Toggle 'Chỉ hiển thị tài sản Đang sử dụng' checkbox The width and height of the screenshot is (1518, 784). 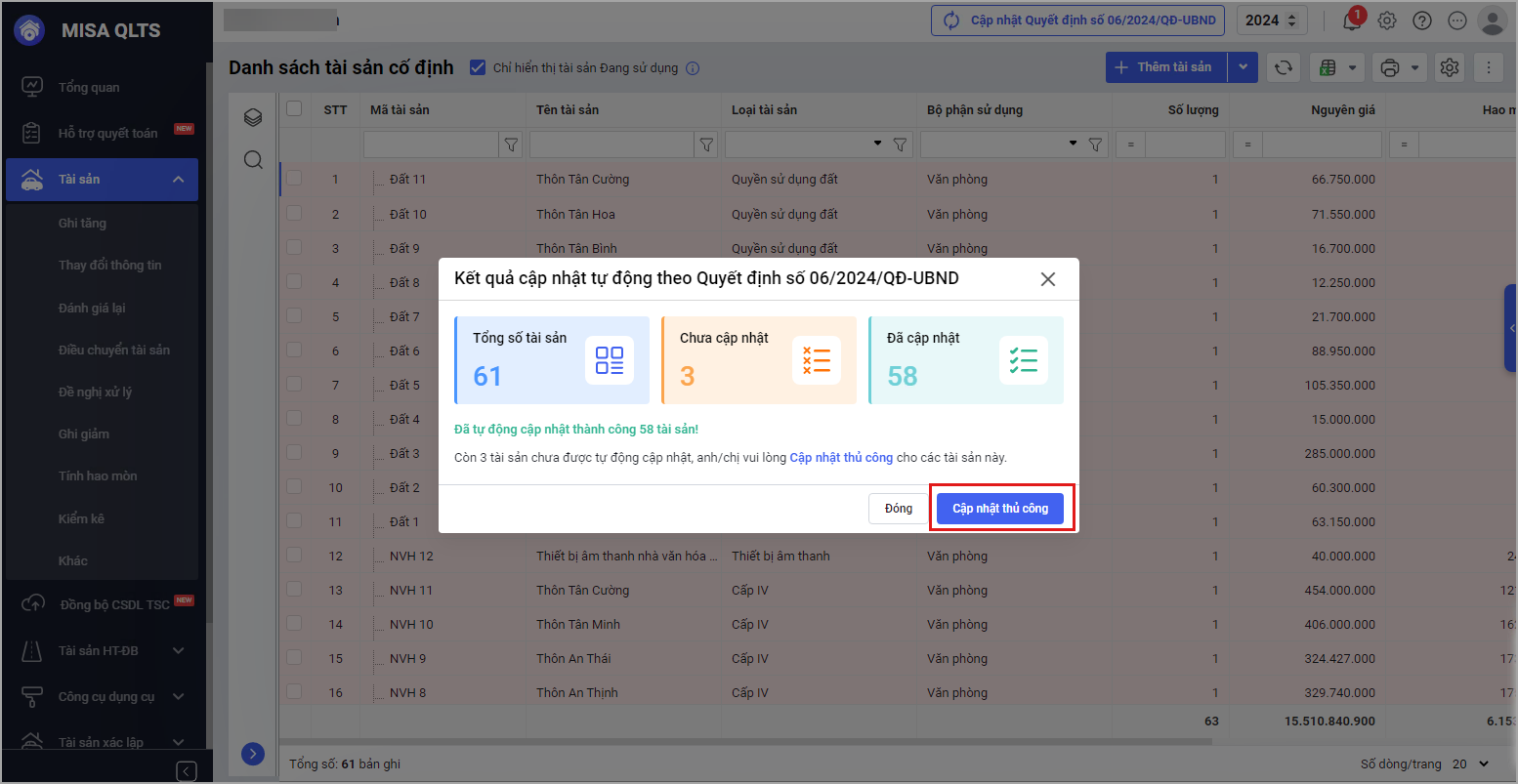[478, 67]
